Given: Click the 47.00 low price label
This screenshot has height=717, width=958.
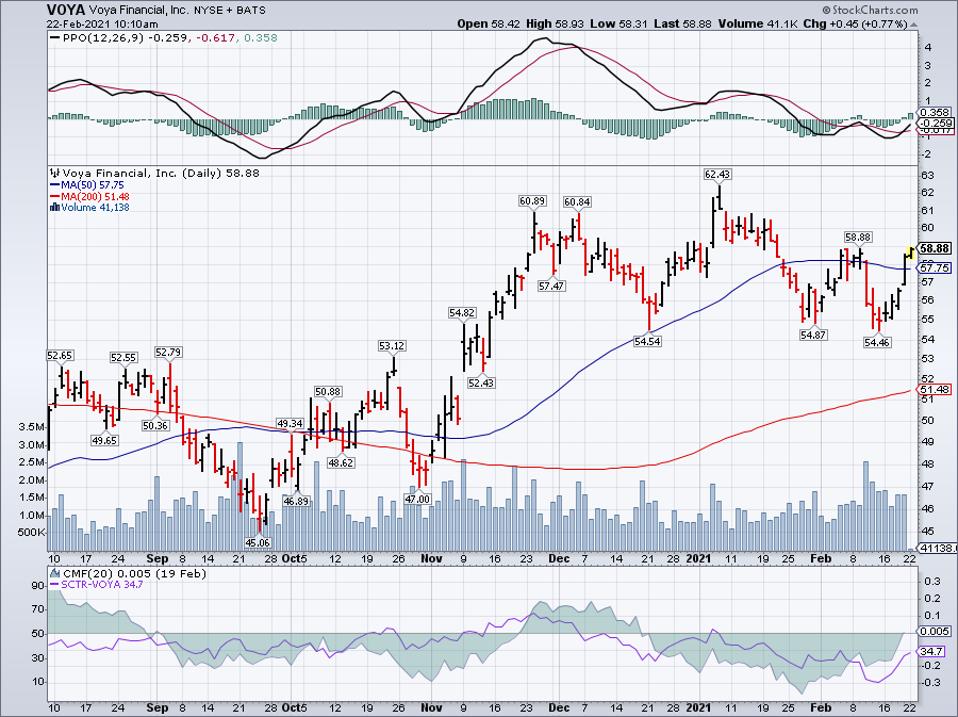Looking at the screenshot, I should (x=417, y=499).
